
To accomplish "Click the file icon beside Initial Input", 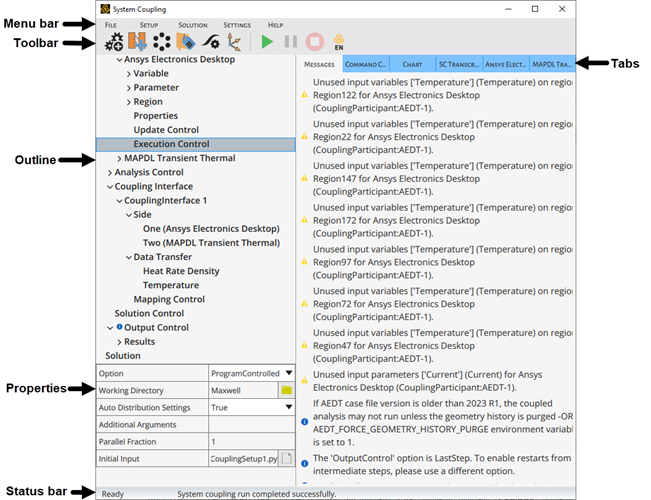I will point(286,458).
